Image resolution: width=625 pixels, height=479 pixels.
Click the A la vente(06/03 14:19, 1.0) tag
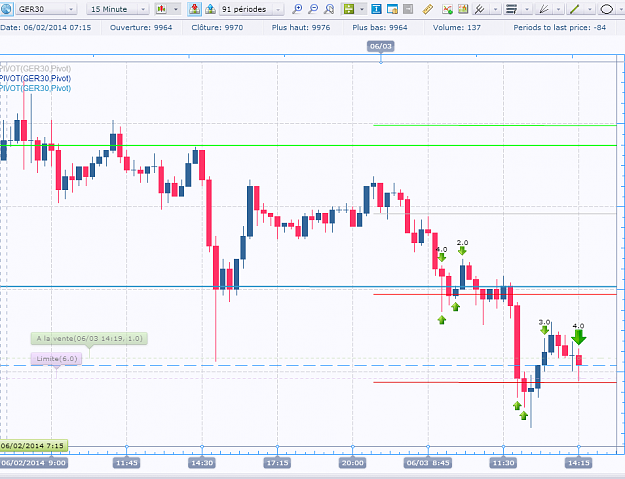tap(89, 339)
